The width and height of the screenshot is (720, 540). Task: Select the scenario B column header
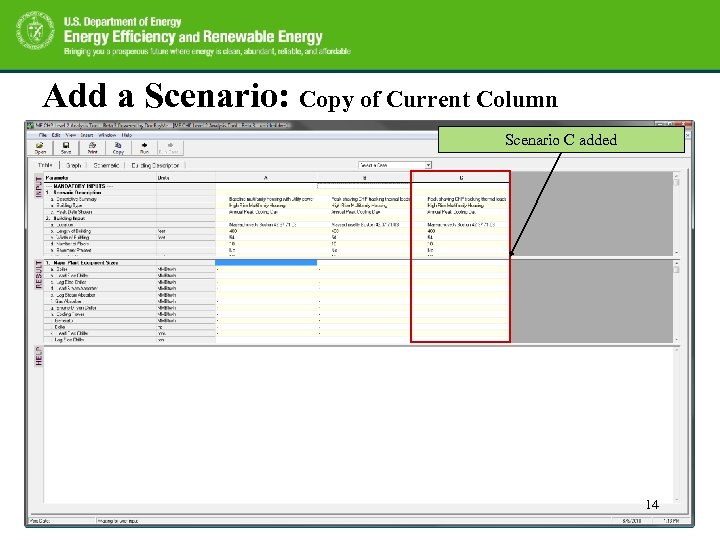pos(365,178)
